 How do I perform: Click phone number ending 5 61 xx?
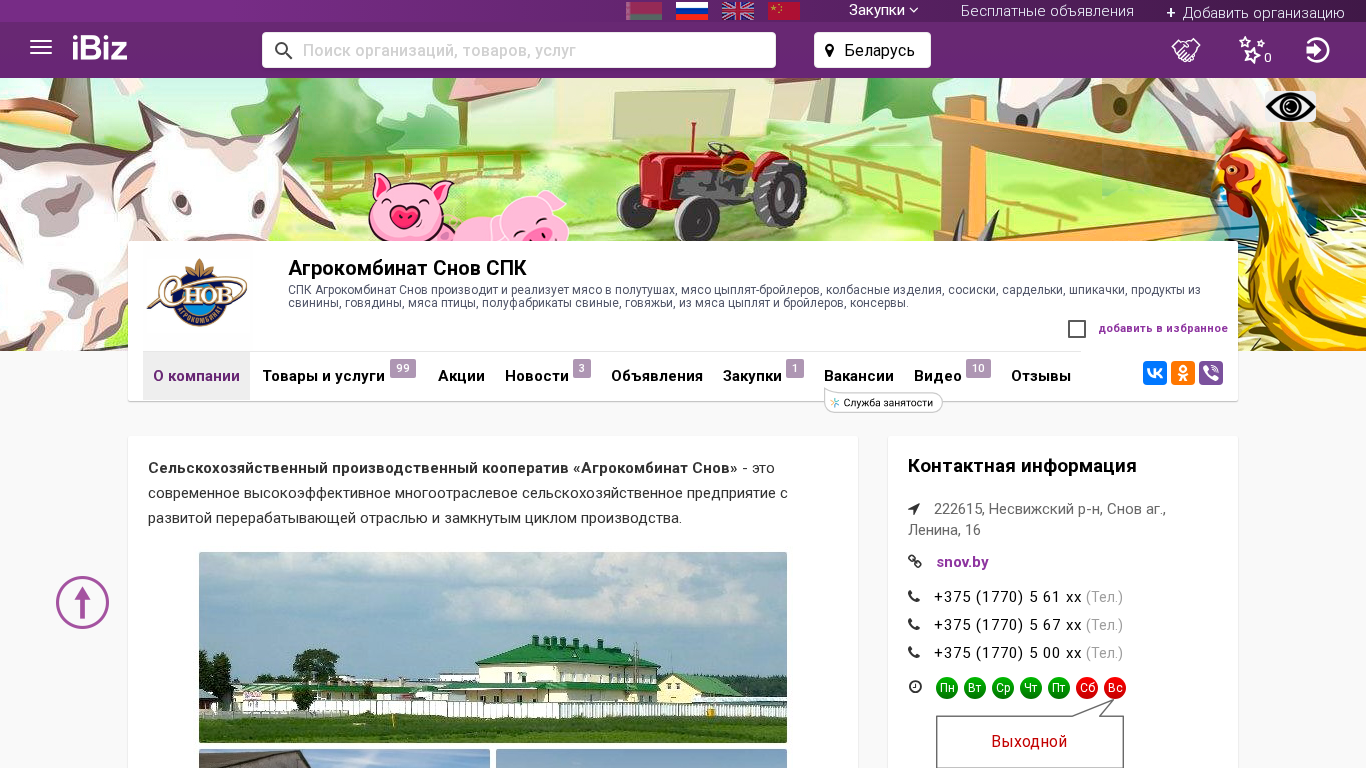coord(1008,597)
